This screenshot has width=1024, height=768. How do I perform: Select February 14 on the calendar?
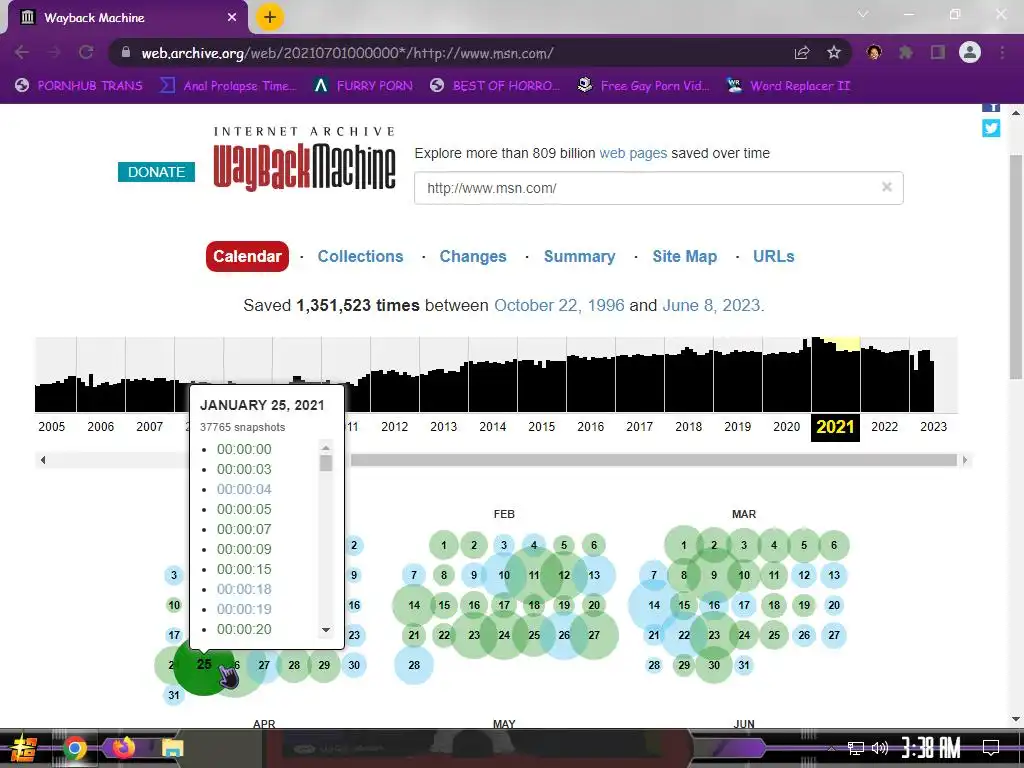413,605
